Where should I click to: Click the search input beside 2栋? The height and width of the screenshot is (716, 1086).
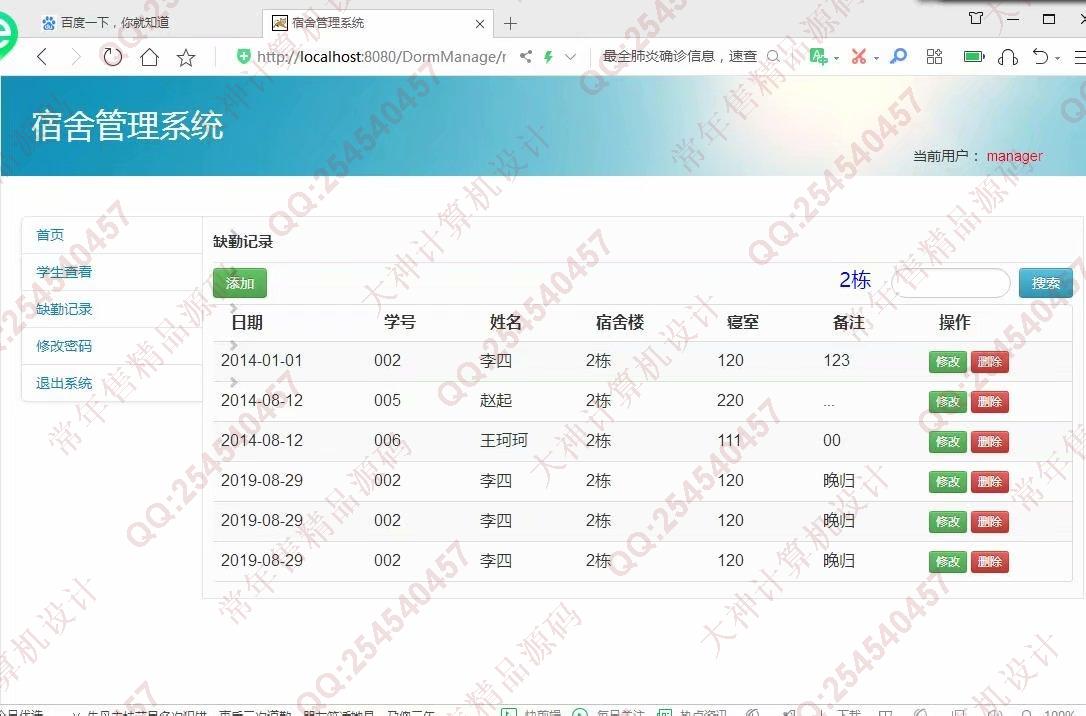(x=951, y=283)
